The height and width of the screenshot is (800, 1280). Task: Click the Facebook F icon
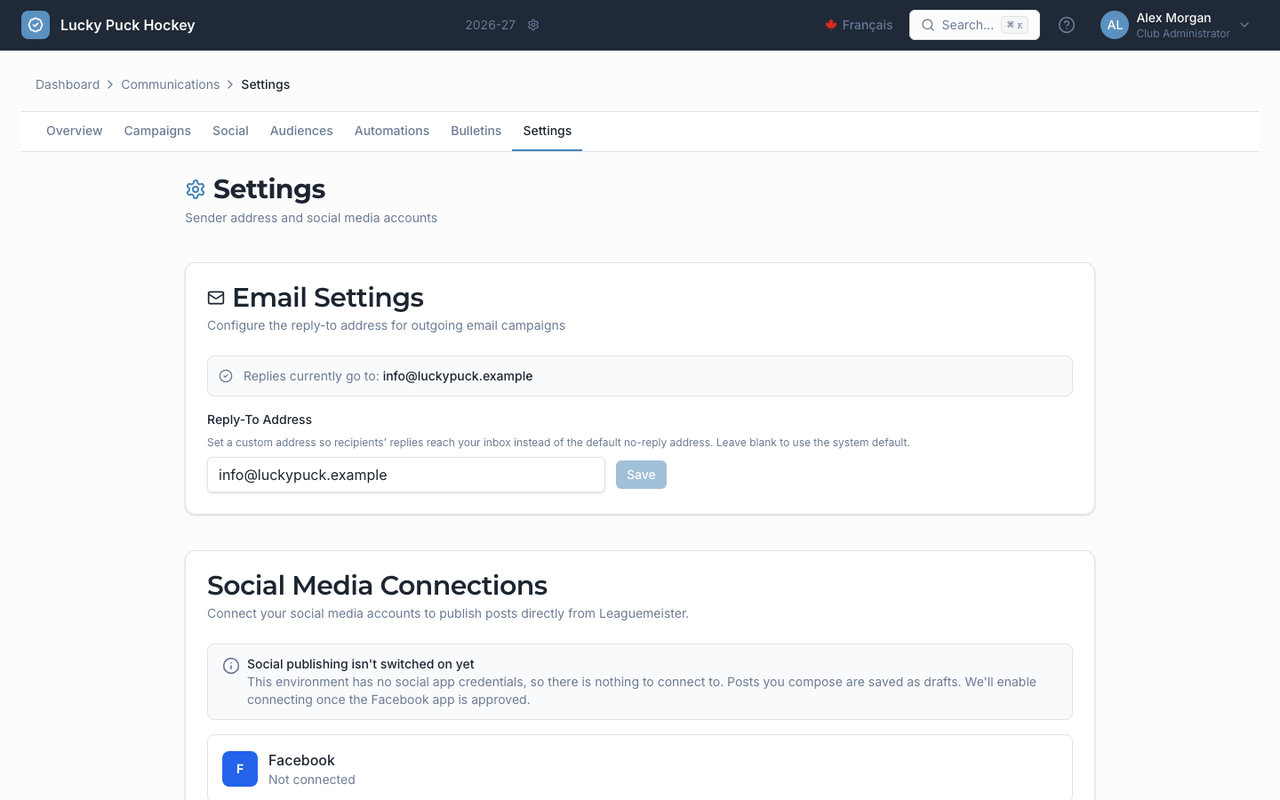(x=240, y=769)
